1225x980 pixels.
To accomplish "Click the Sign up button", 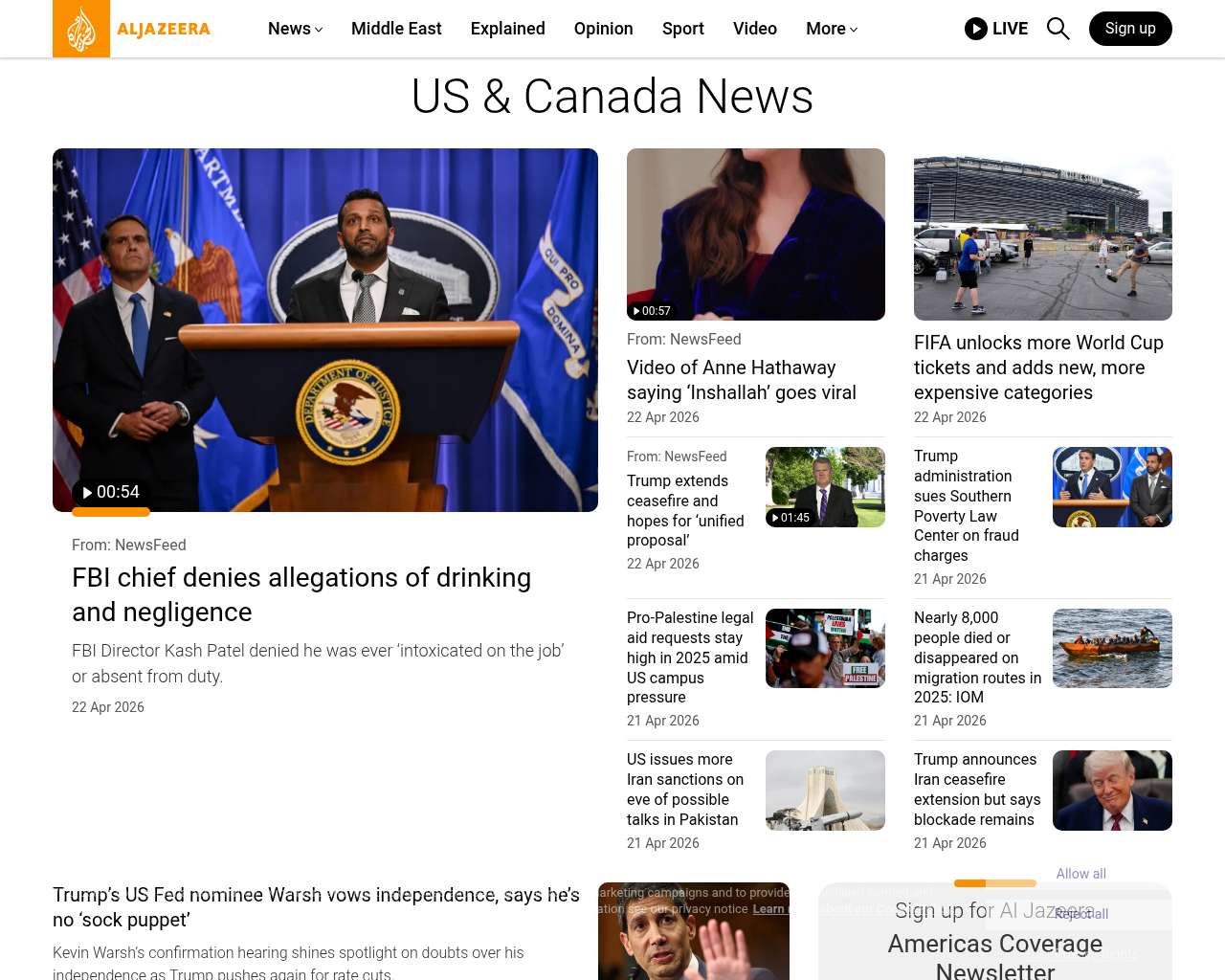I will [x=1130, y=29].
